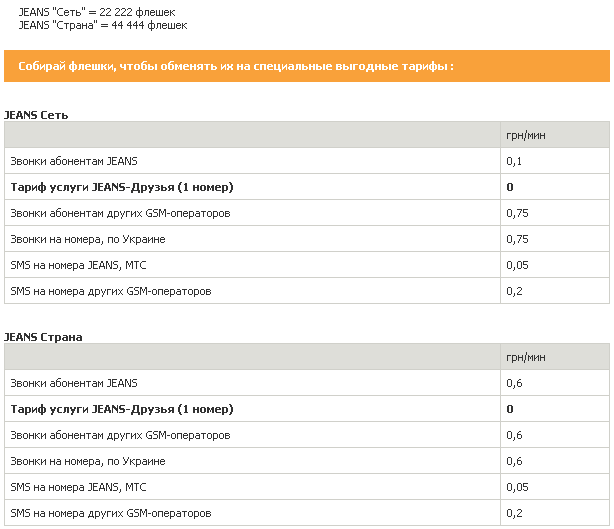Click the "JEANS Сеть" table heading
Screen dimensions: 614x529
click(36, 115)
